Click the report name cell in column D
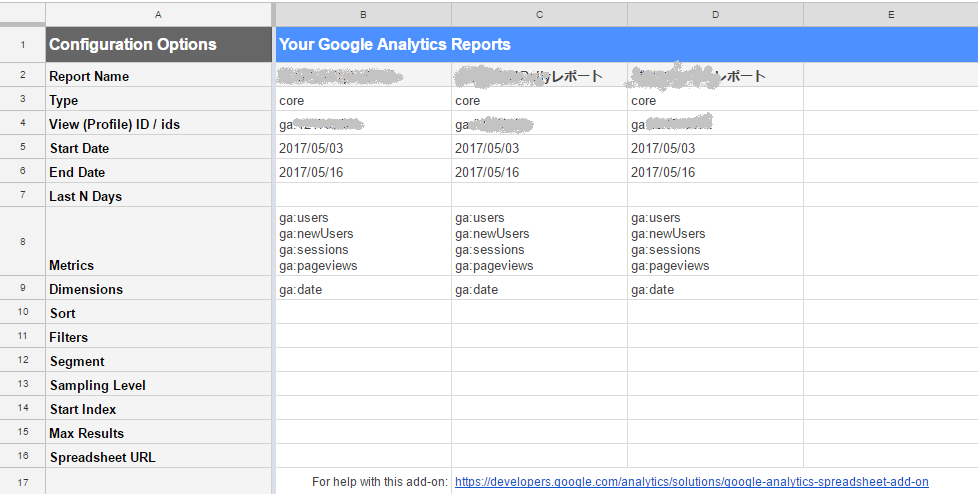 715,75
